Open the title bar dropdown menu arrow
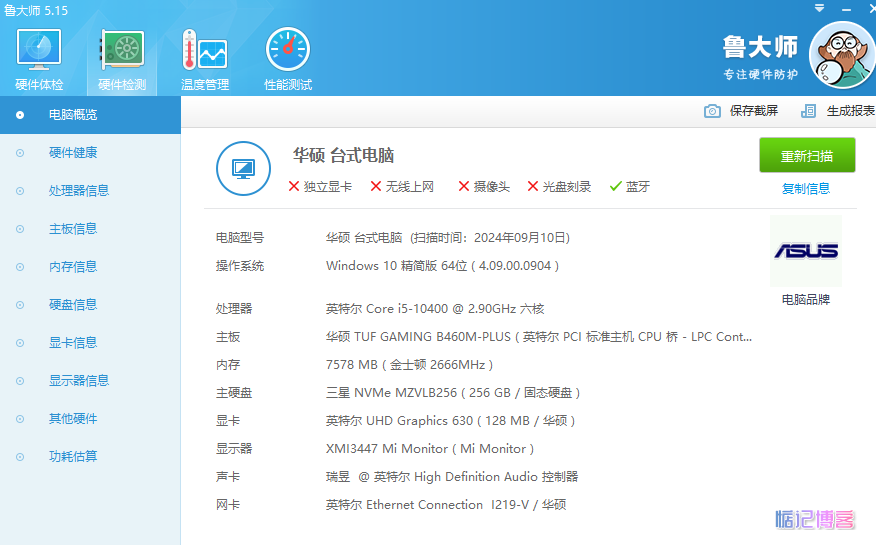Image resolution: width=876 pixels, height=545 pixels. (819, 8)
